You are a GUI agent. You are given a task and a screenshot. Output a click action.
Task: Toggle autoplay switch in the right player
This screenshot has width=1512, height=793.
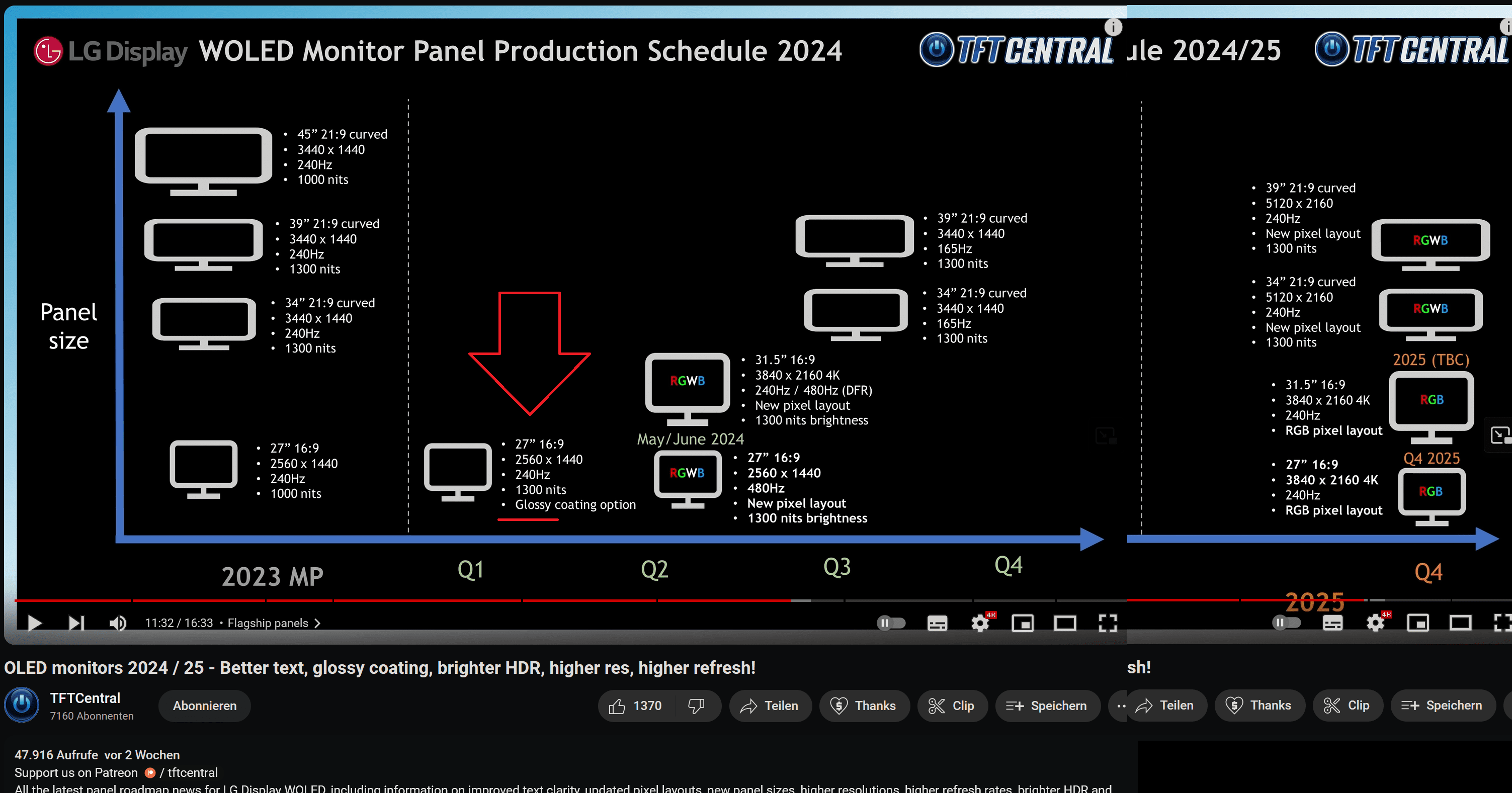[x=1286, y=623]
